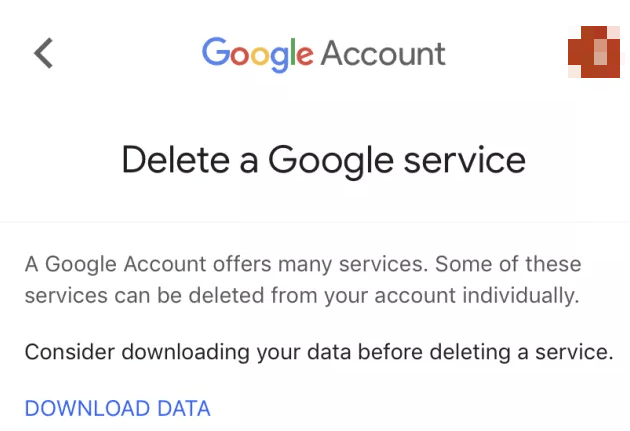Click the DOWNLOAD DATA link
Image resolution: width=630 pixels, height=431 pixels.
(117, 408)
